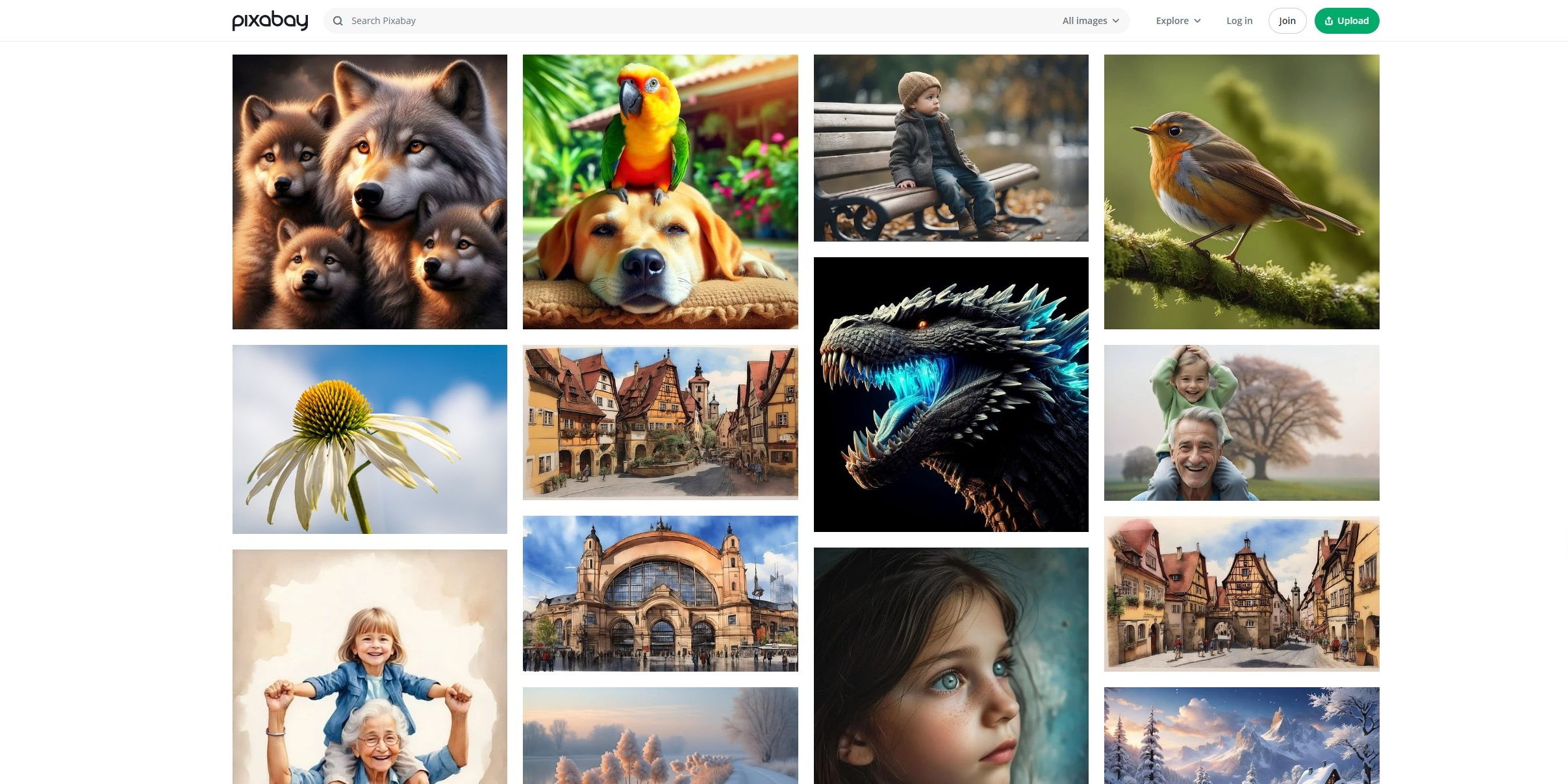
Task: Click the upload arrow icon
Action: point(1329,21)
